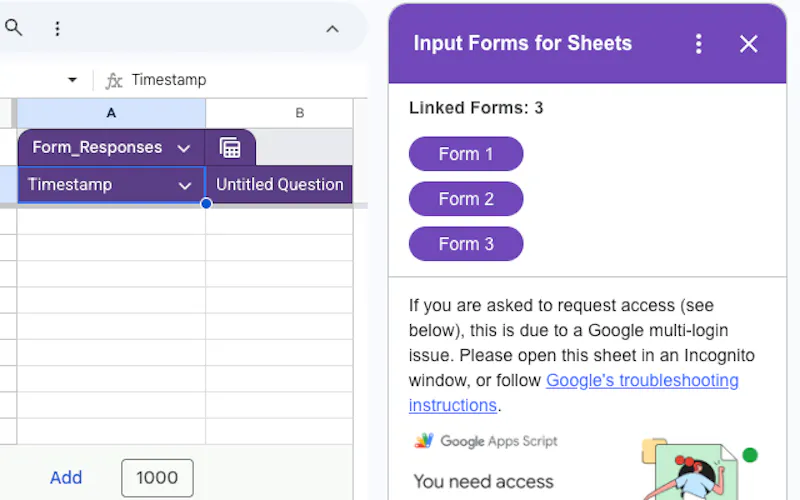
Task: Select the Untitled Question header cell
Action: (x=279, y=184)
